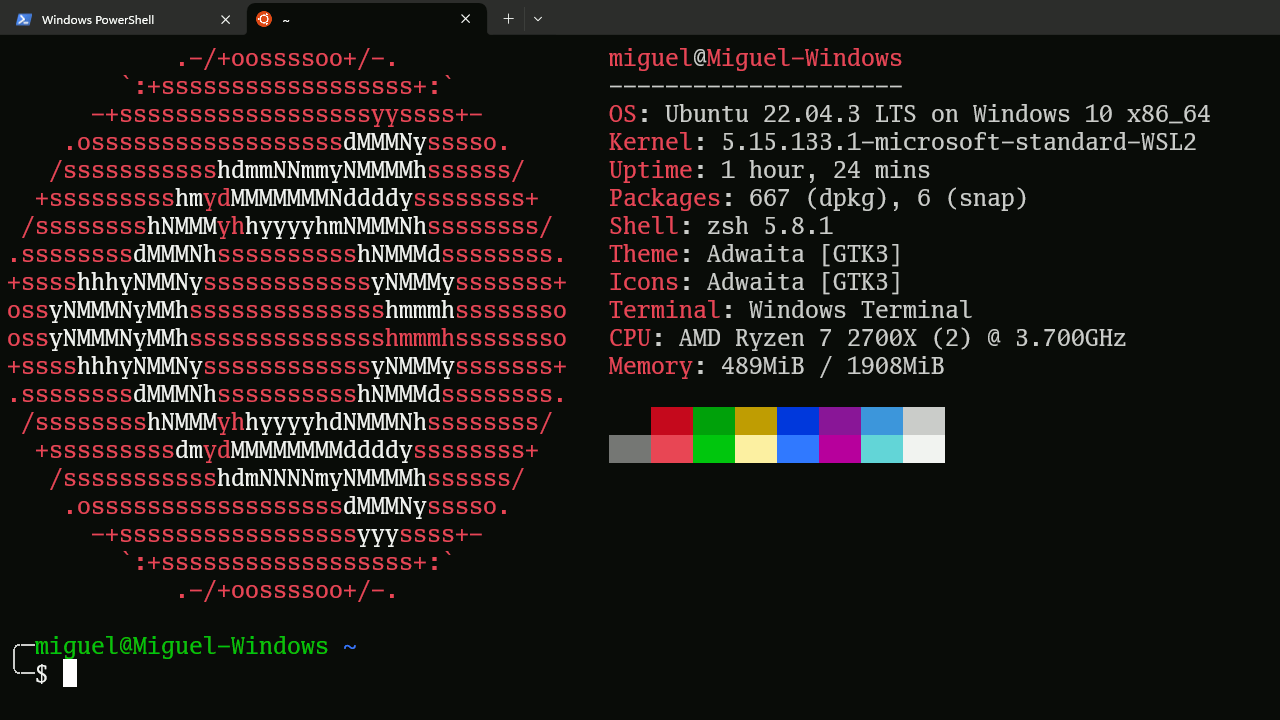This screenshot has height=720, width=1280.
Task: Click the red swatch in the neofetch palette
Action: point(672,420)
